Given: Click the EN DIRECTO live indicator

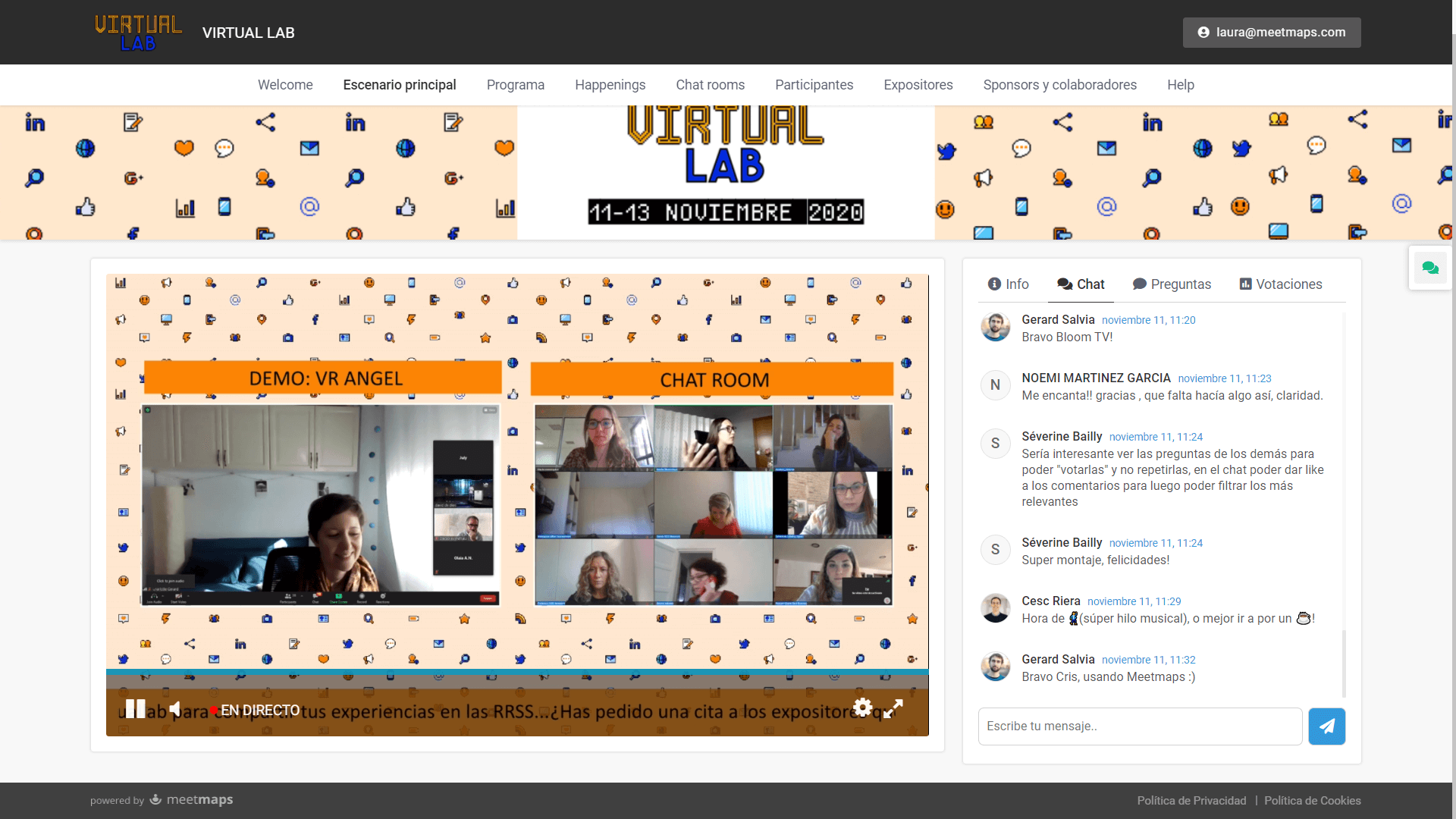Looking at the screenshot, I should click(x=256, y=711).
